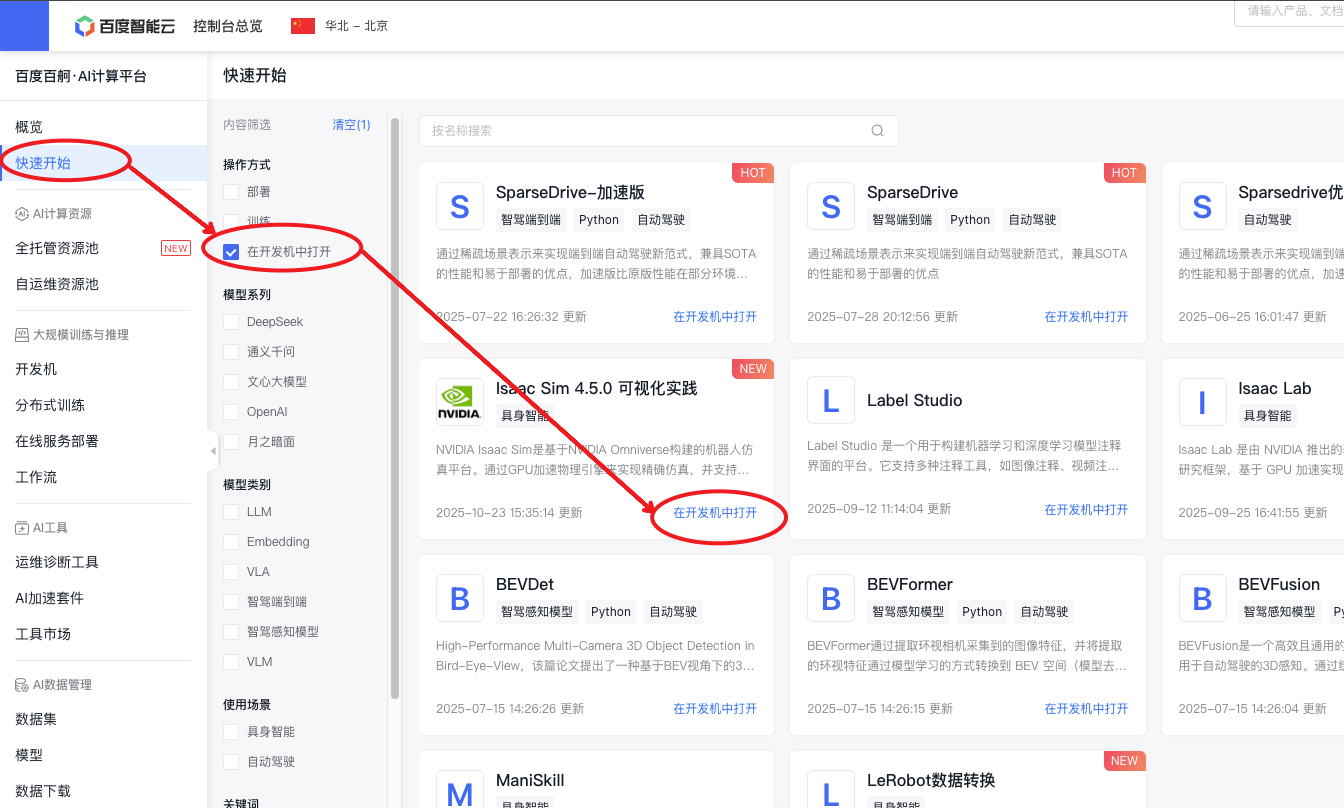Collapse the left sidebar with arrow handle
Screen dimensions: 1344x808
pos(212,451)
